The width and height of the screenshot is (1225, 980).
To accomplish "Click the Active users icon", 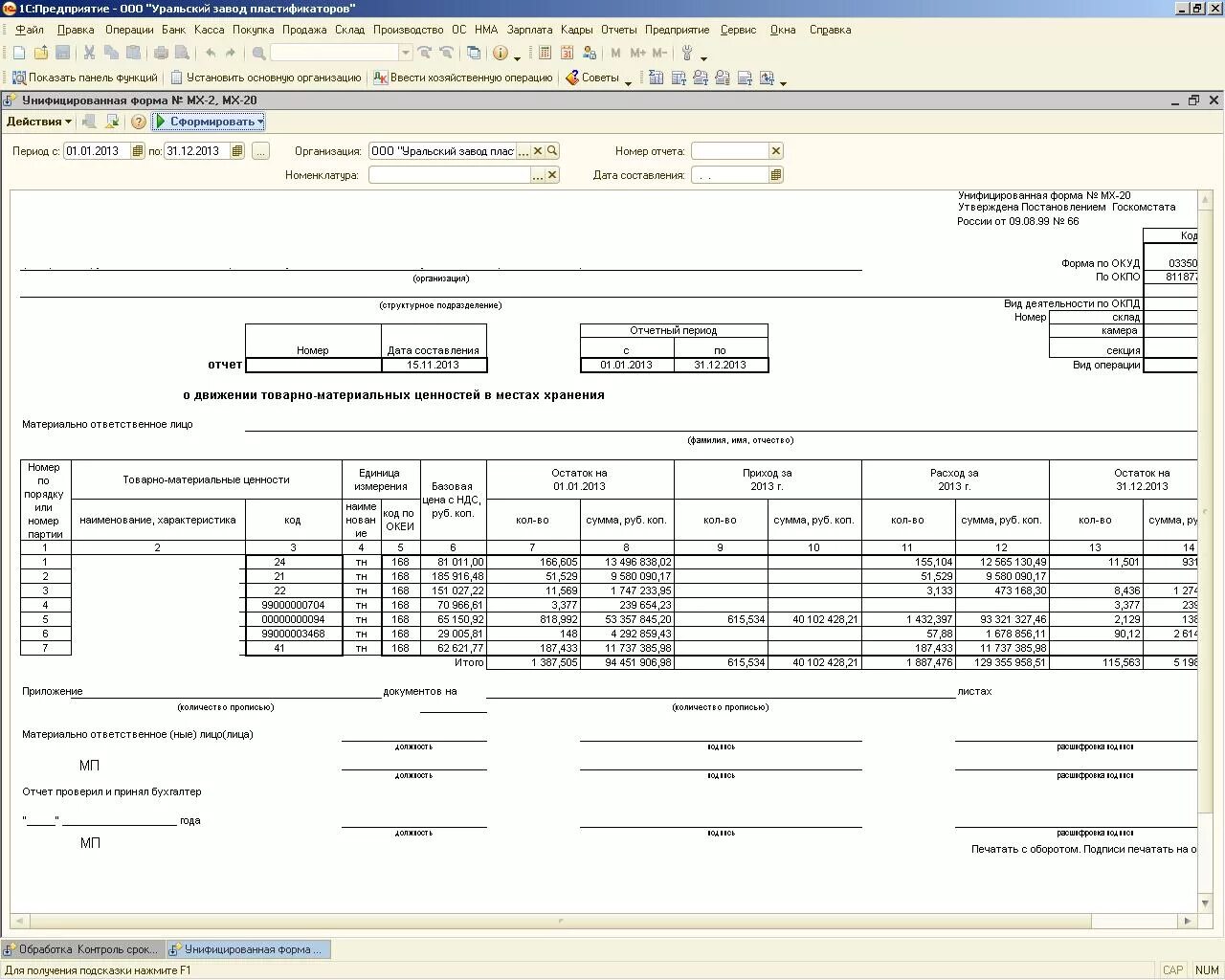I will tap(590, 53).
